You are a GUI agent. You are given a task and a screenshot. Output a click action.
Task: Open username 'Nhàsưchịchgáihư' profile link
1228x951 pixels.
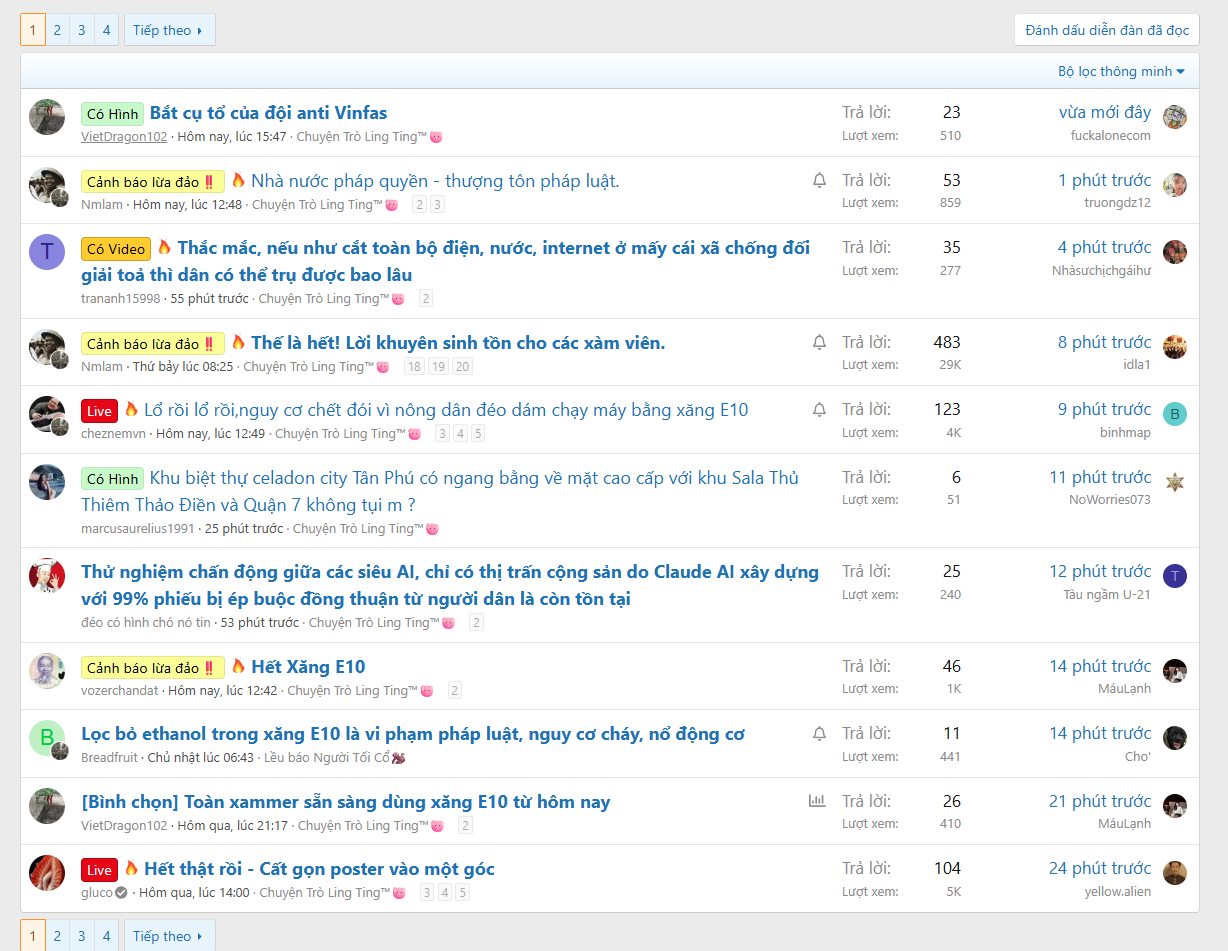(1101, 271)
